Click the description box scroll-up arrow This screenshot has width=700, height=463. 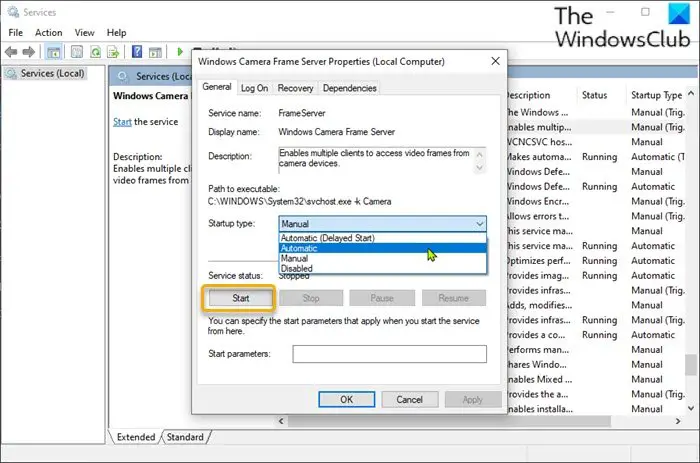click(x=479, y=154)
